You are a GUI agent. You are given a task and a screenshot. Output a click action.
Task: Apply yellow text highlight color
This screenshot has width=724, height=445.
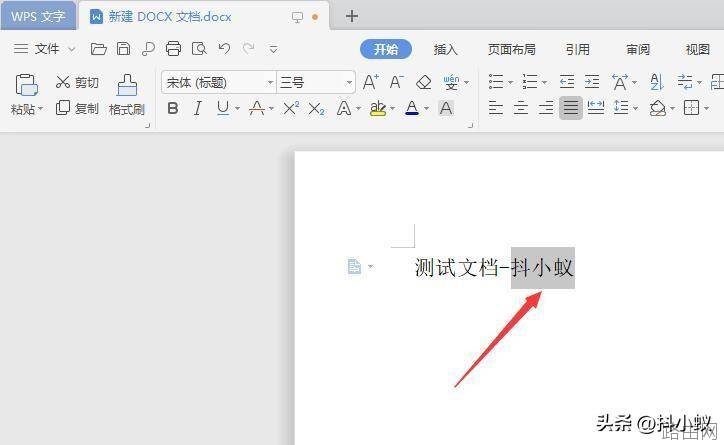[378, 108]
